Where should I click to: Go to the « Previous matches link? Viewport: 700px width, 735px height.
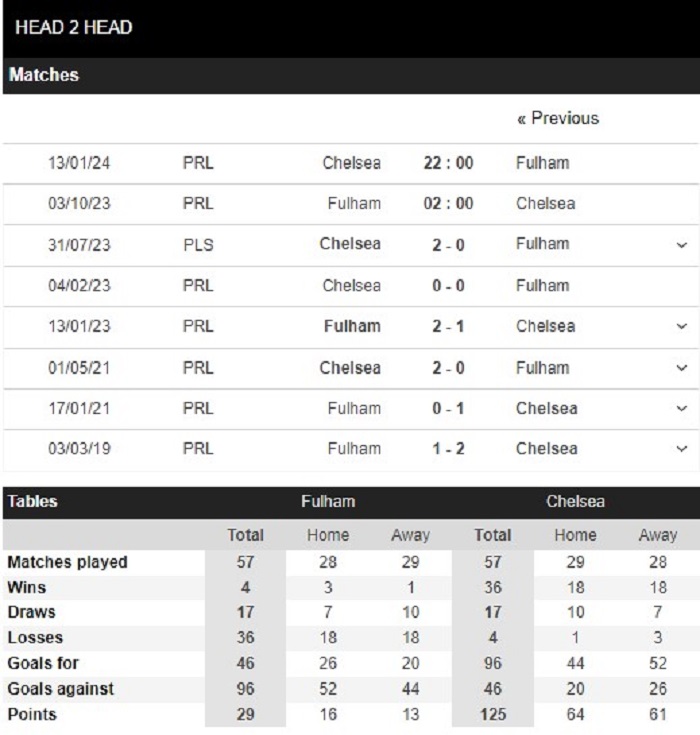pyautogui.click(x=557, y=118)
